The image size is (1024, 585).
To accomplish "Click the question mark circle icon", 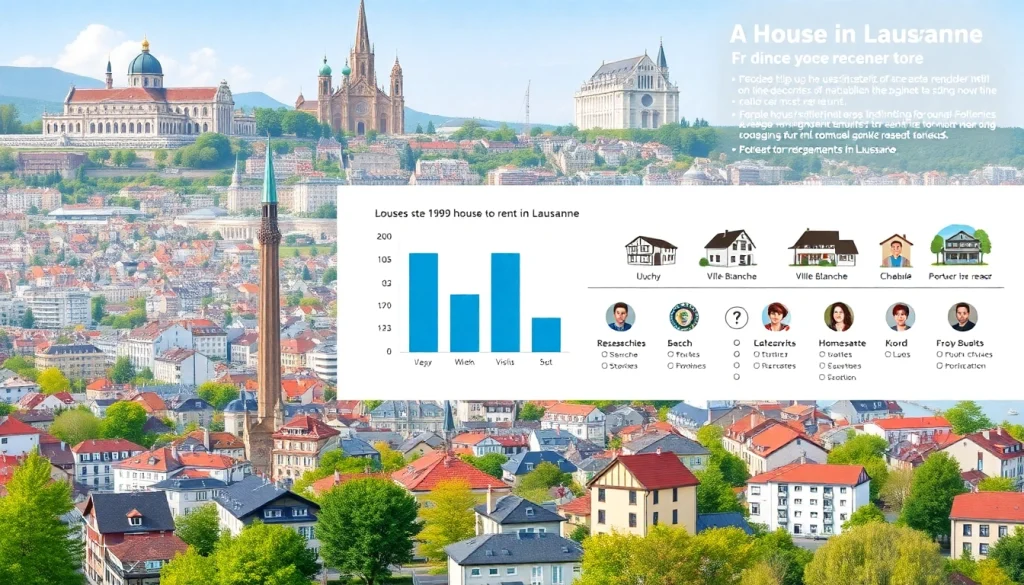I will 736,318.
